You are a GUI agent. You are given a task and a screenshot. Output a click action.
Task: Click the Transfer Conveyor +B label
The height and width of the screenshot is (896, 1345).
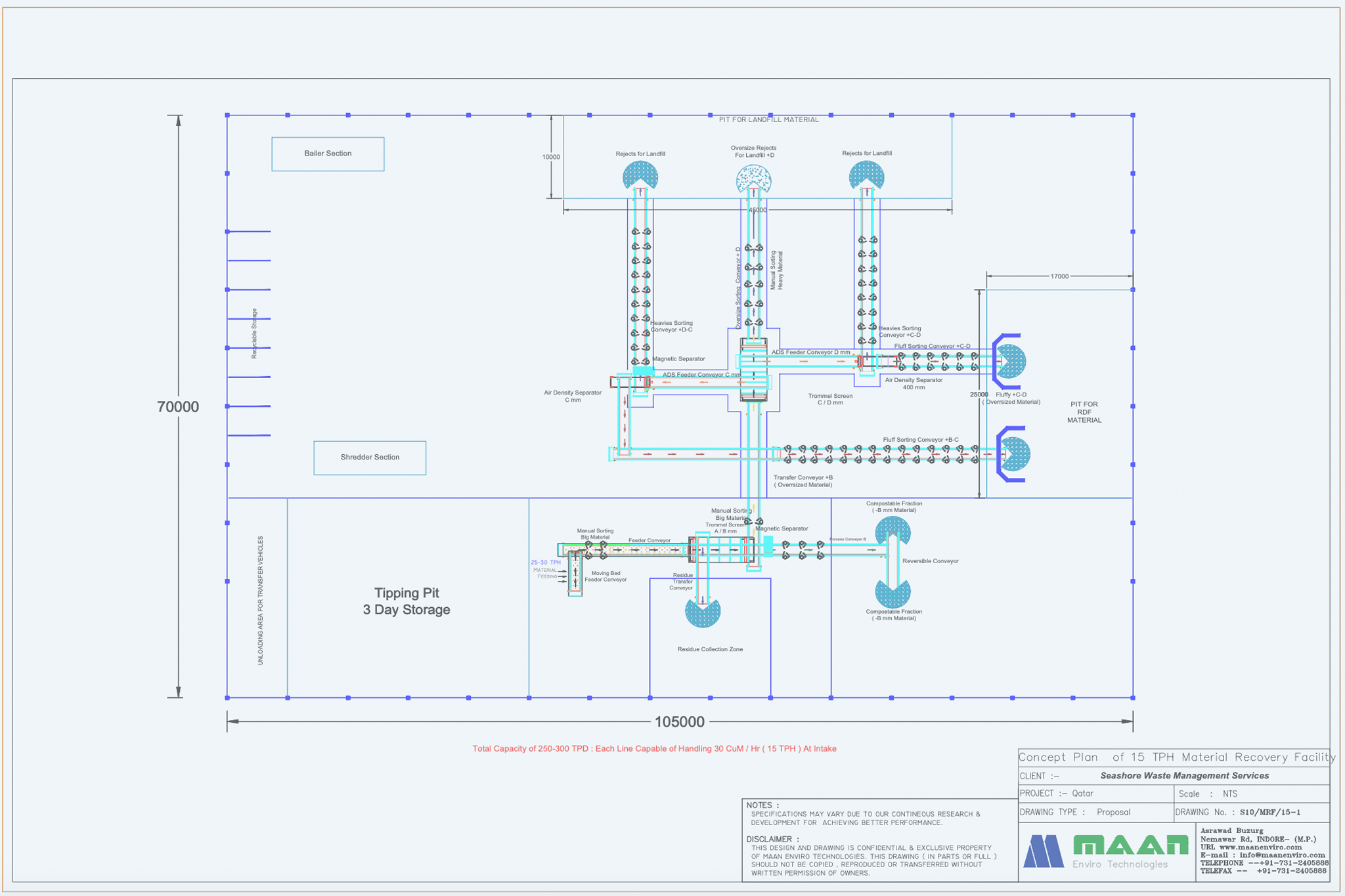(803, 481)
